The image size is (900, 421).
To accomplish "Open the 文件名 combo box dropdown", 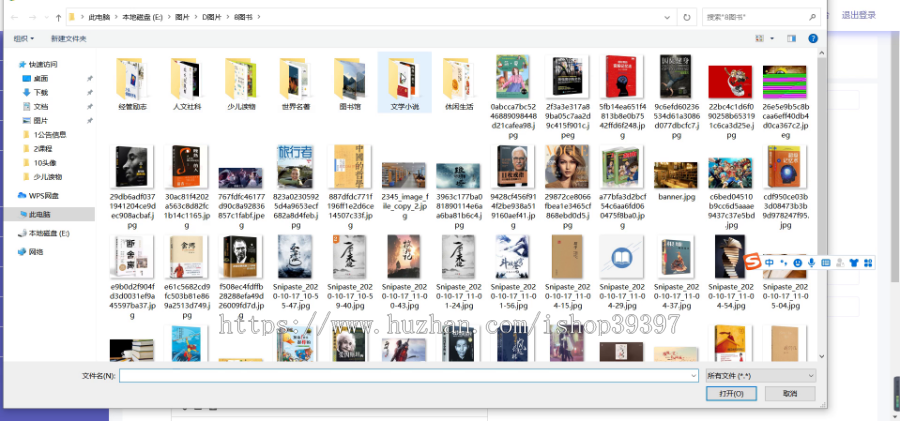I will tap(693, 376).
